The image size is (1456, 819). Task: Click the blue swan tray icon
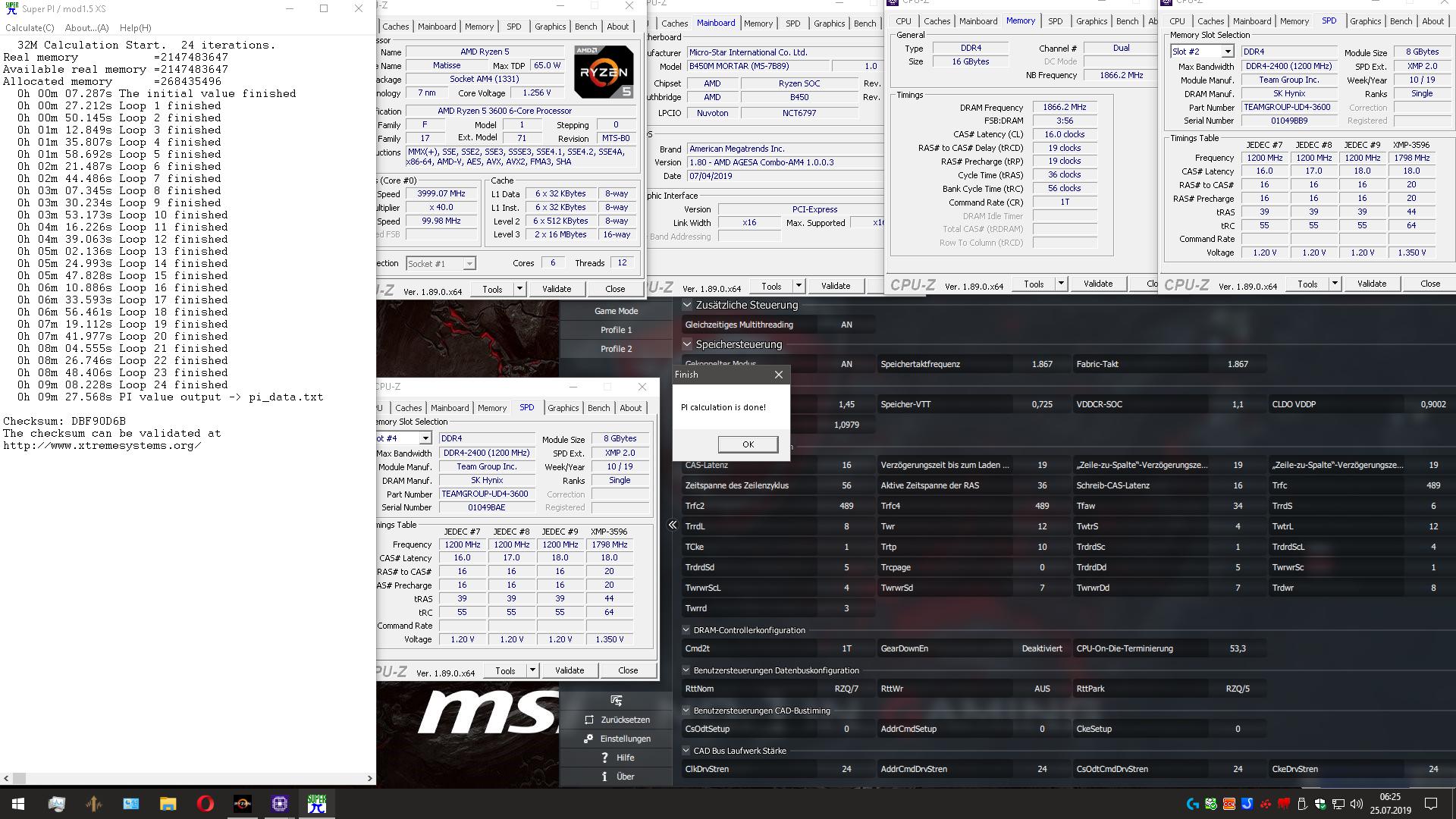[x=1247, y=804]
